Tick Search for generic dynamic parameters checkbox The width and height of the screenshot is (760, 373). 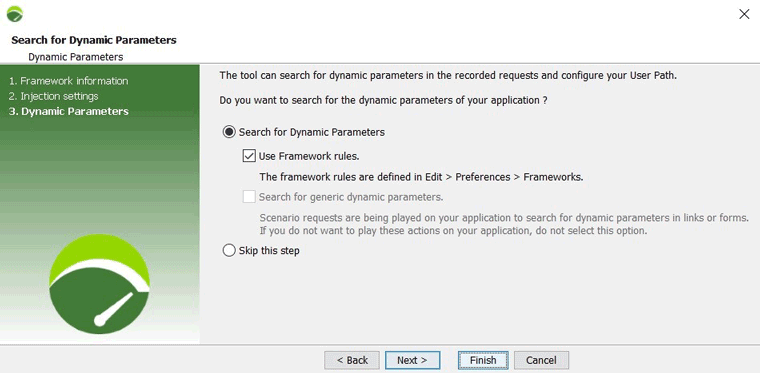(x=249, y=197)
